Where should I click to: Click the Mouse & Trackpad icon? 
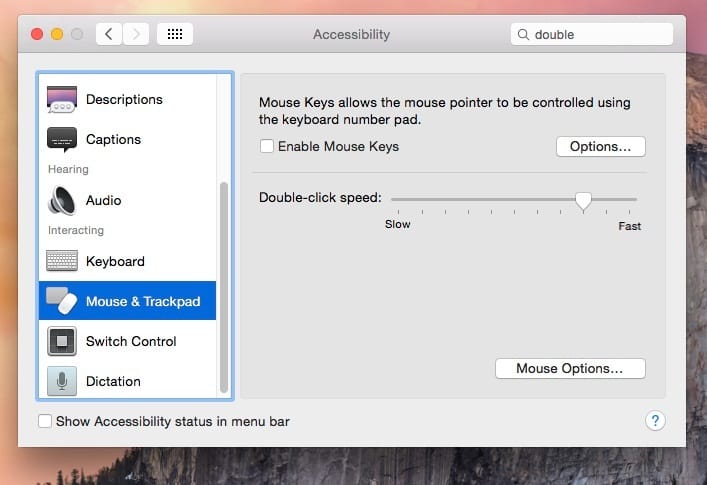click(62, 301)
